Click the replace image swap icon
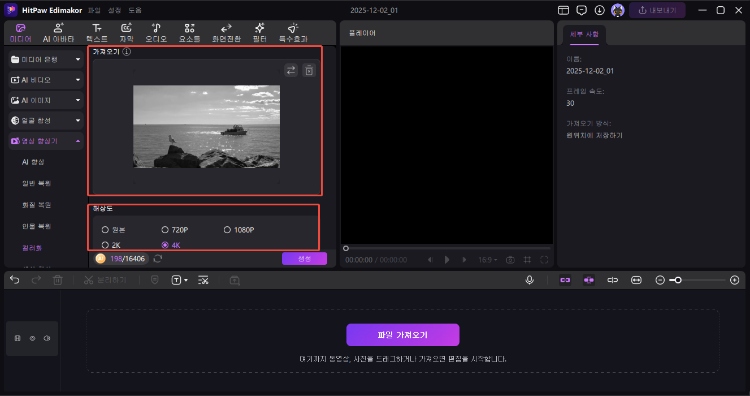This screenshot has height=396, width=750. pyautogui.click(x=290, y=70)
